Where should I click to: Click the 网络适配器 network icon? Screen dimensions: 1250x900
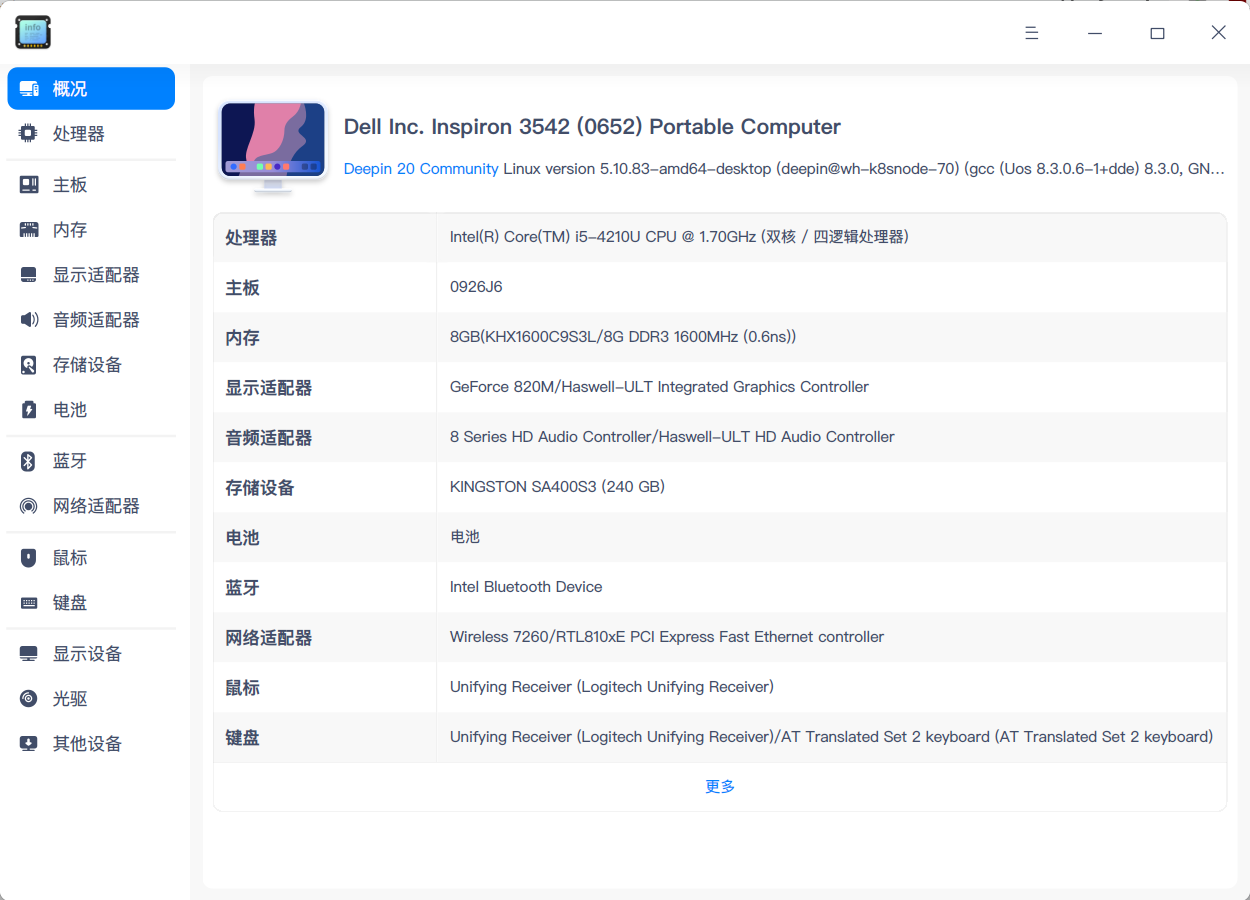pyautogui.click(x=29, y=506)
